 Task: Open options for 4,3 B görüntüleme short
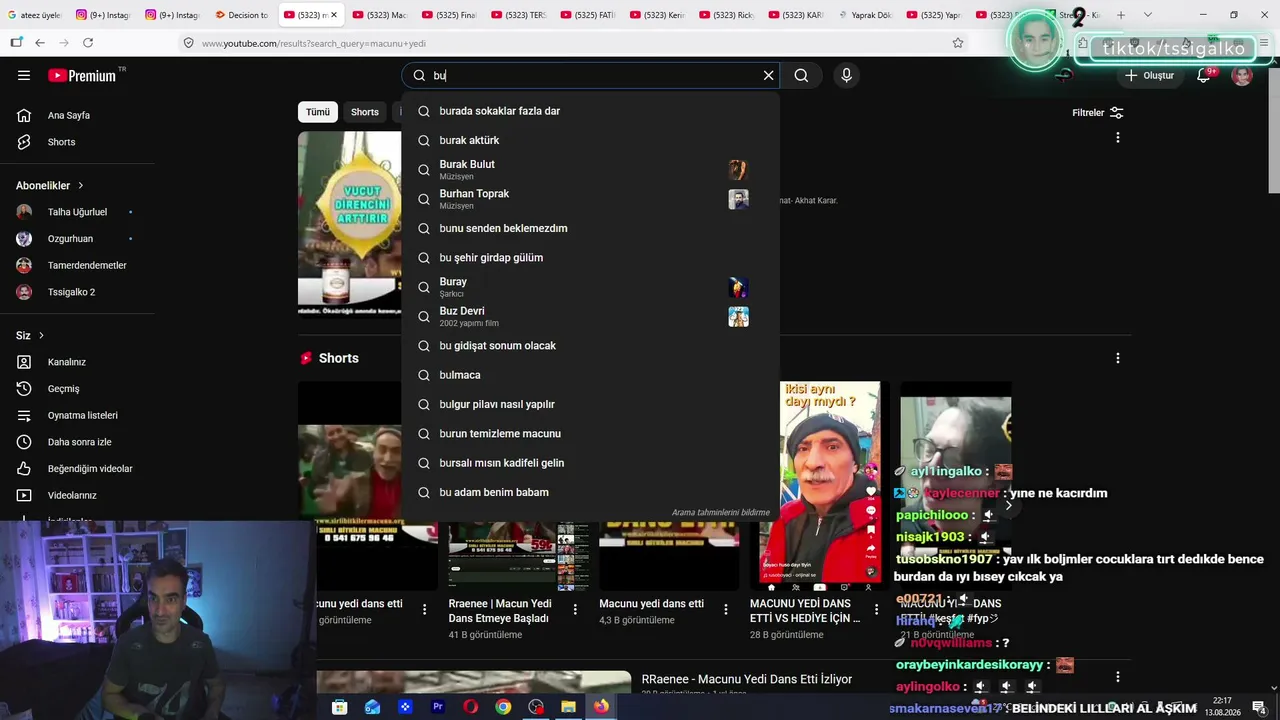(726, 609)
